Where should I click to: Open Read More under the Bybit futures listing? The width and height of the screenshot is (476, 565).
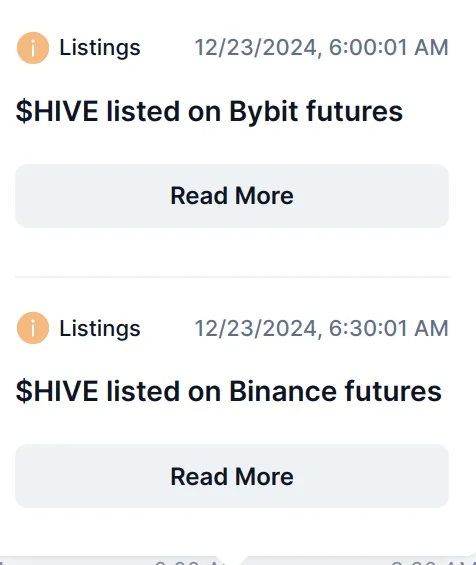point(232,196)
